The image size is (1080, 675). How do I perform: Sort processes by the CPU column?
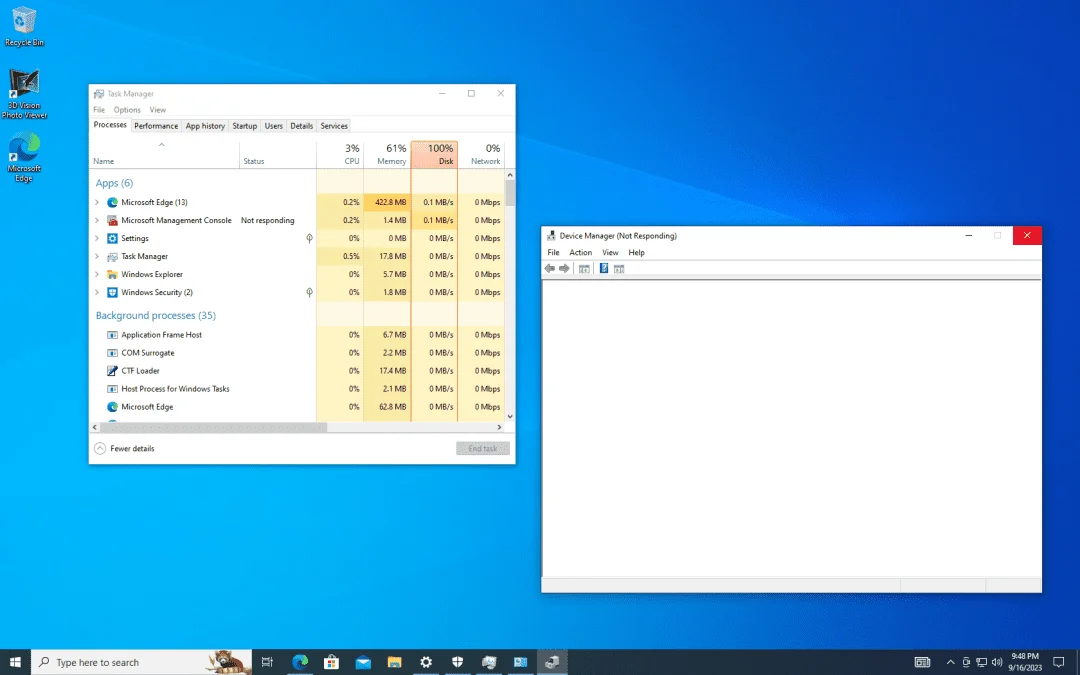coord(340,154)
